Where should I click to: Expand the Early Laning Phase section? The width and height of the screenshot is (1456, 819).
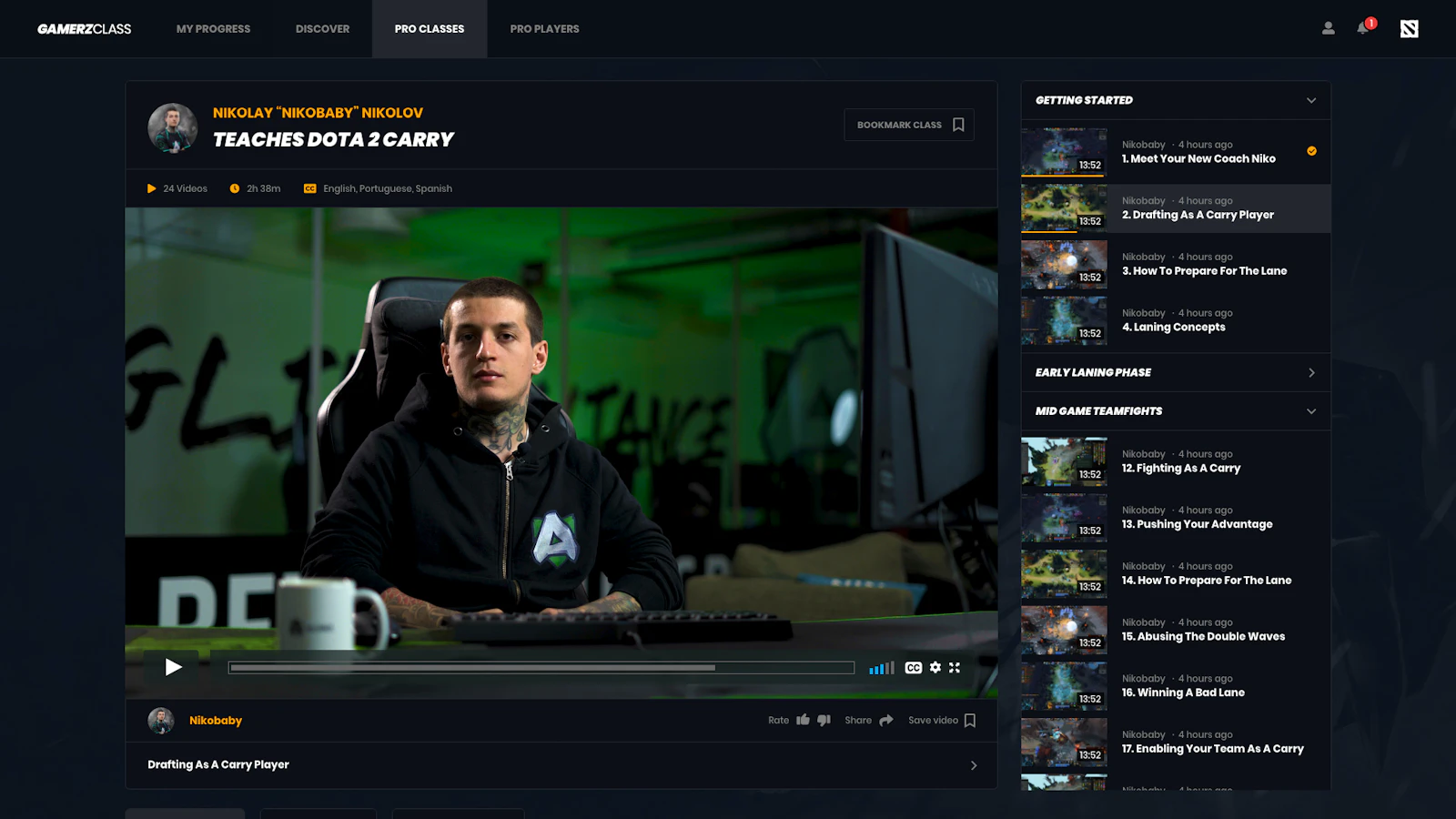coord(1176,372)
